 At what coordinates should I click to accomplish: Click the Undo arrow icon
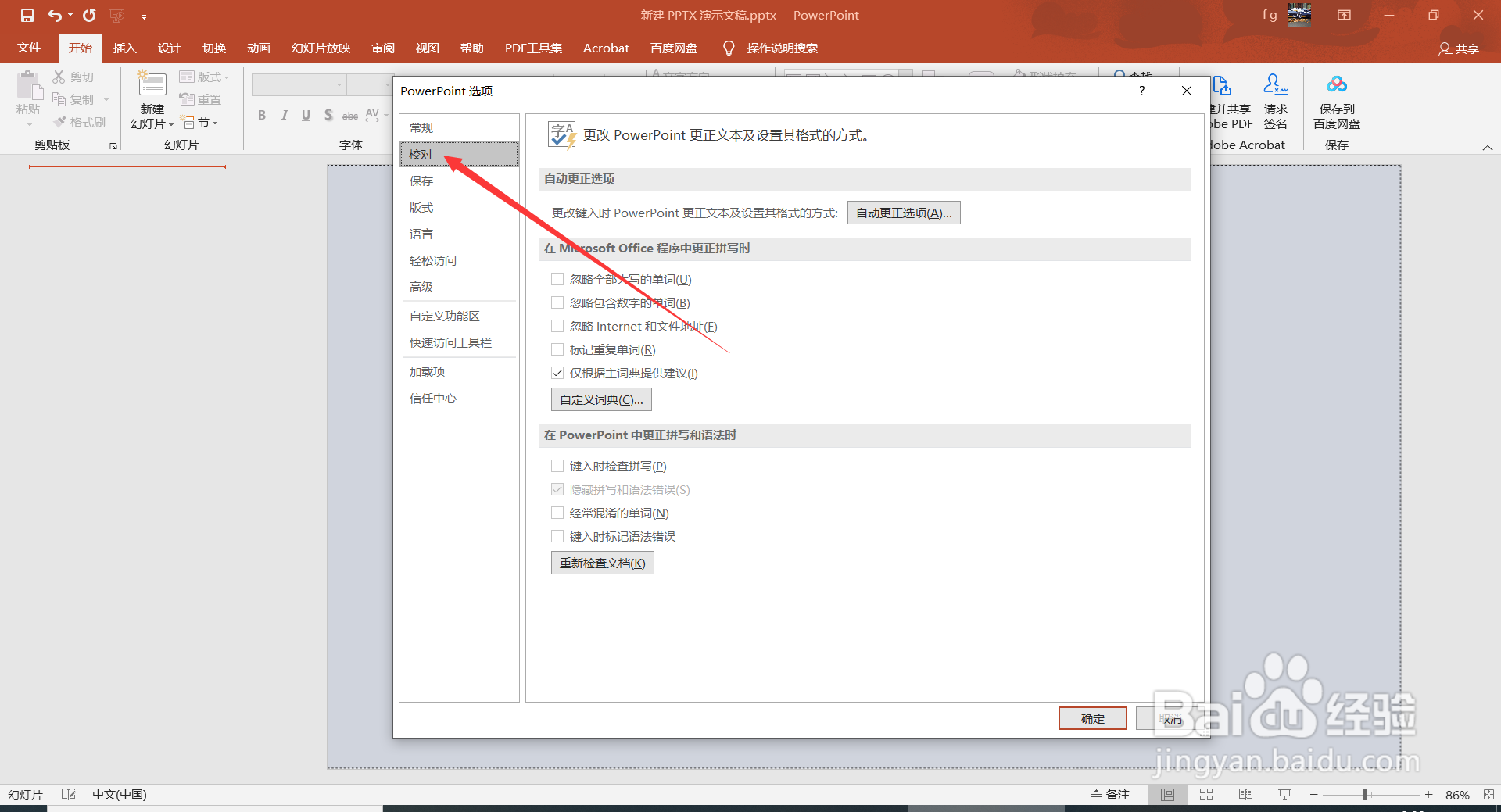coord(55,16)
